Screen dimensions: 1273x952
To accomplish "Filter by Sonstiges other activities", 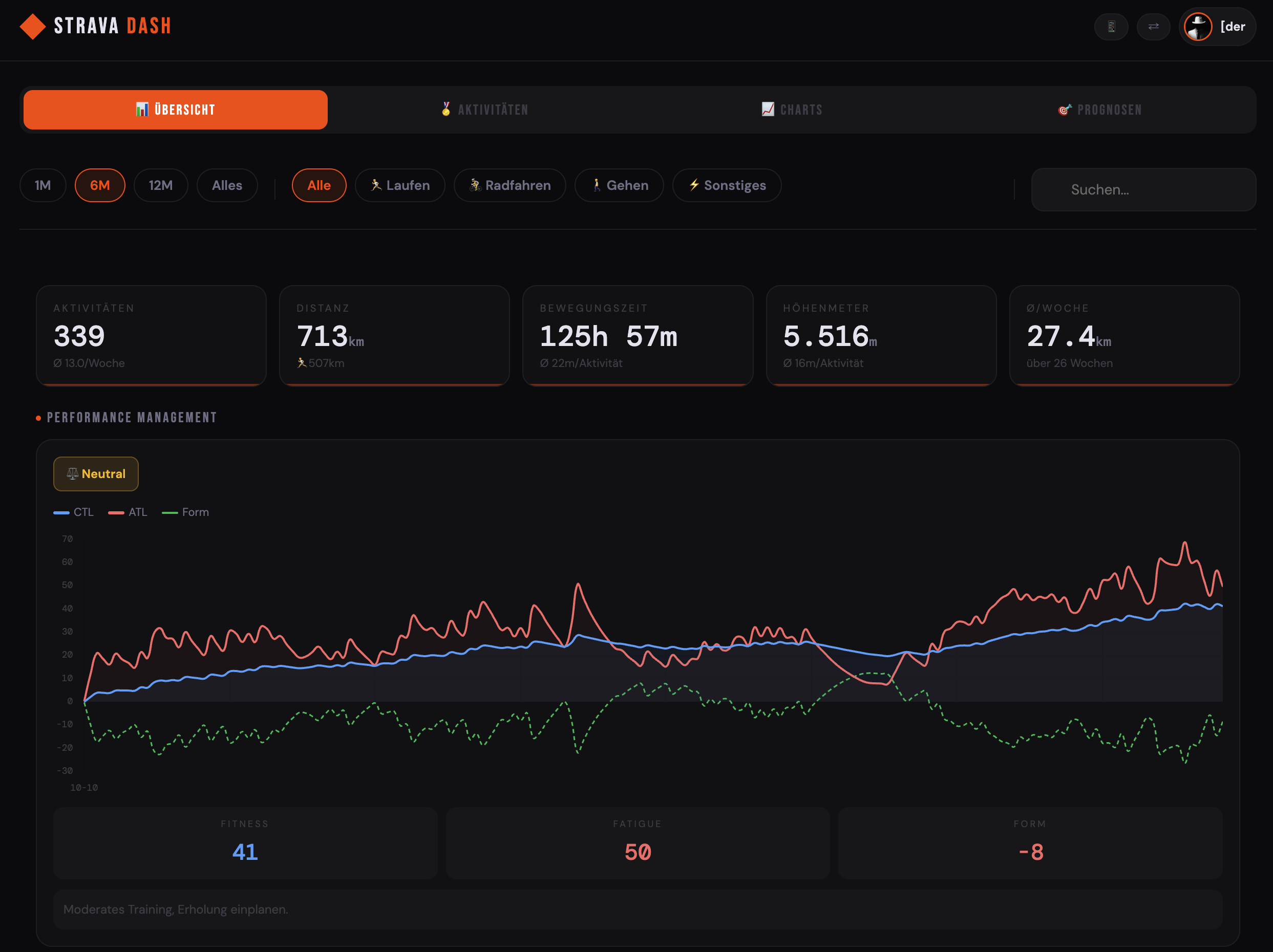I will click(x=726, y=185).
